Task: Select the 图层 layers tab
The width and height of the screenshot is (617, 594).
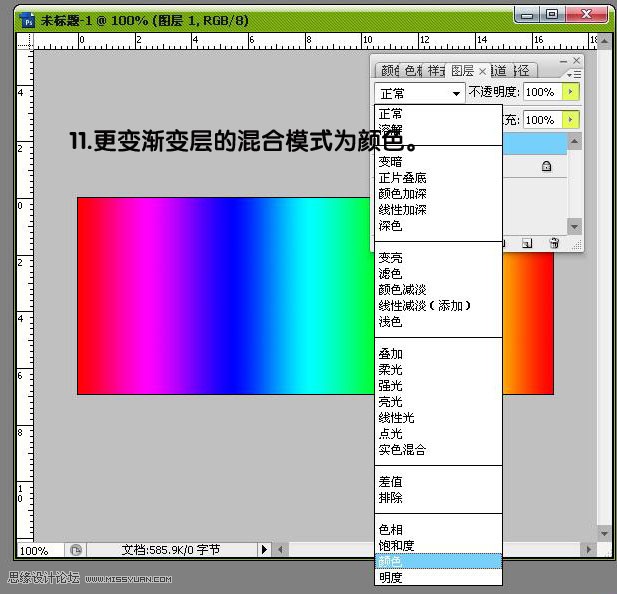Action: tap(462, 71)
